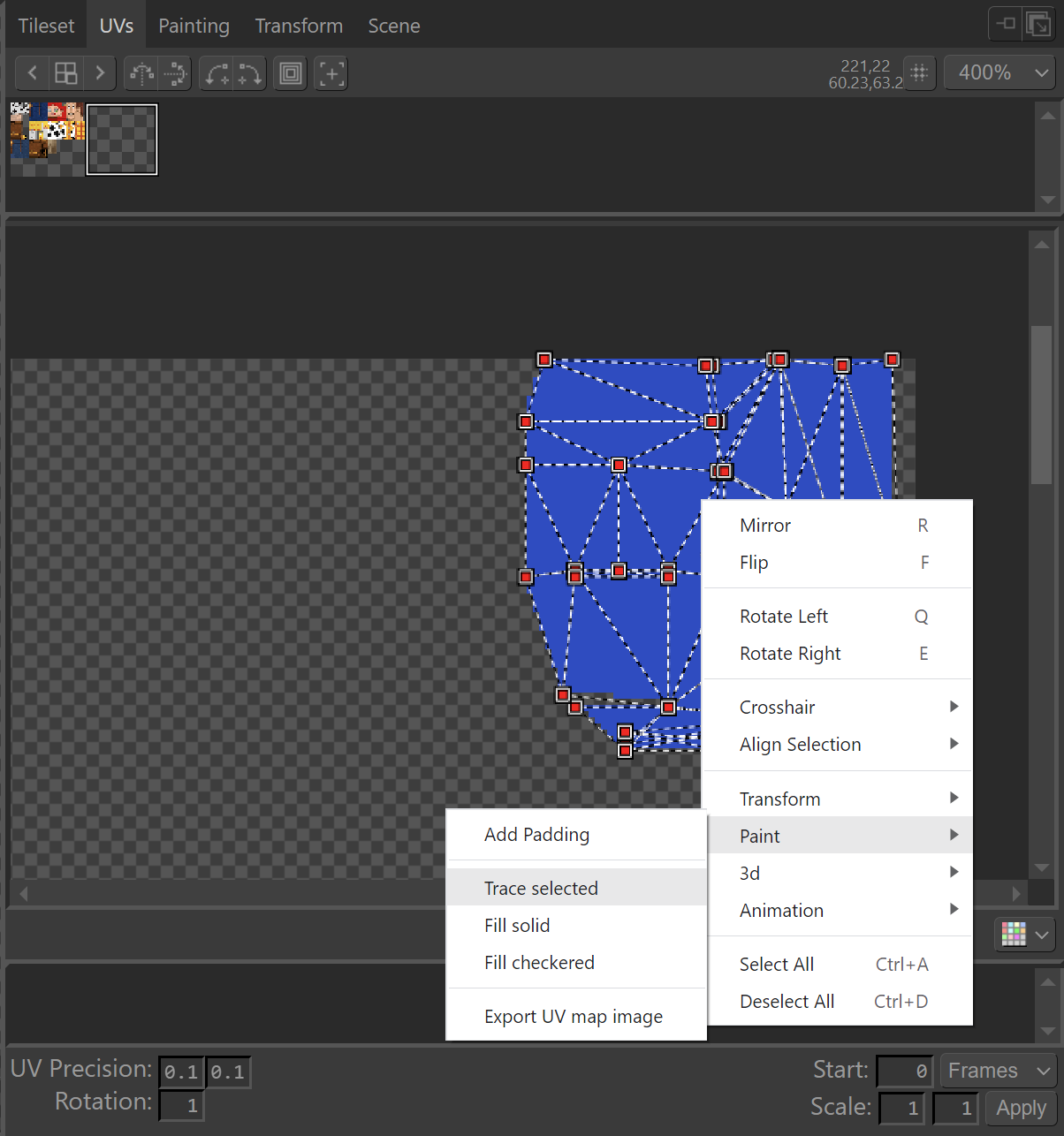Screen dimensions: 1064x1136
Task: Click the Rotation input field
Action: point(181,1105)
